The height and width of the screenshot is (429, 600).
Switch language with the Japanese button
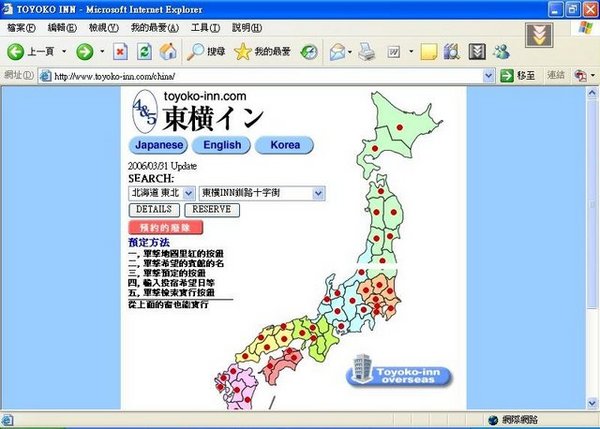click(158, 145)
